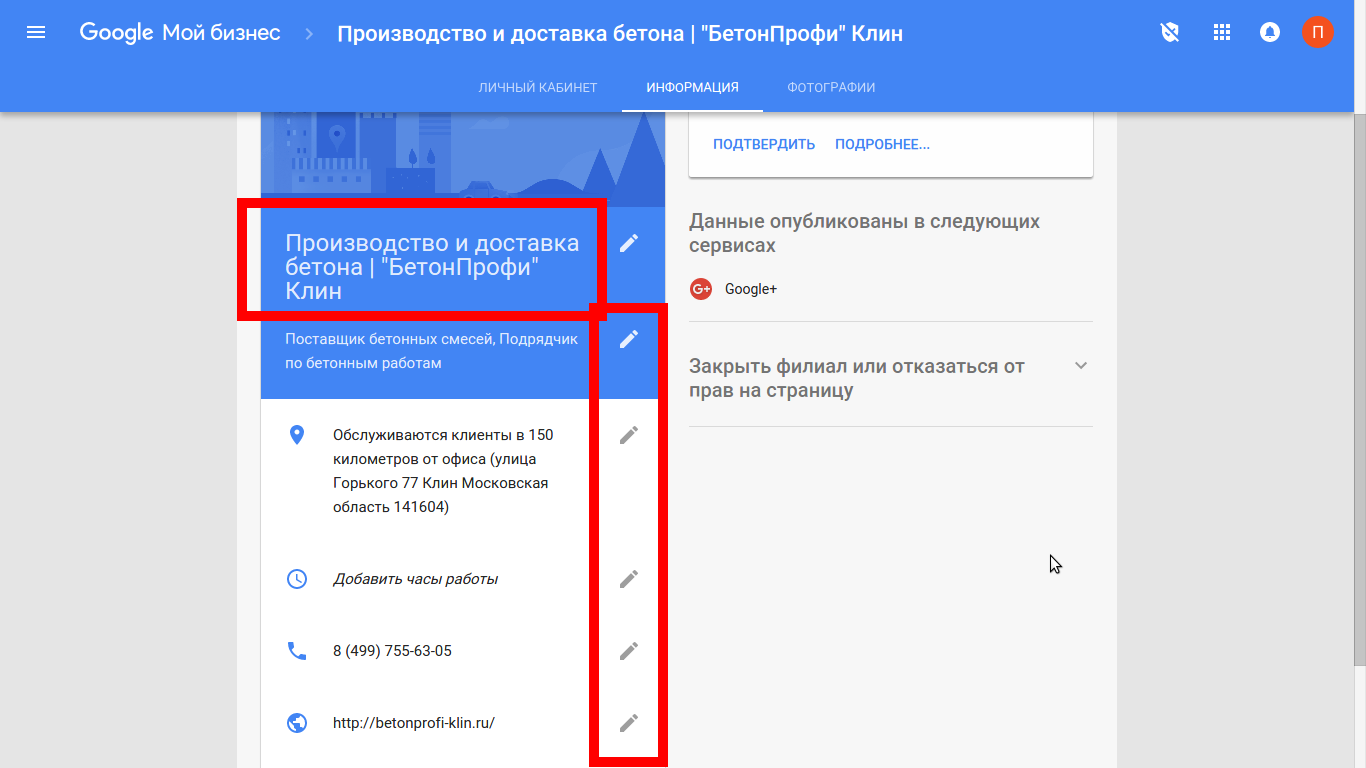The height and width of the screenshot is (768, 1366).
Task: Click the betonprofi-klin.ru URL text
Action: pyautogui.click(x=414, y=723)
